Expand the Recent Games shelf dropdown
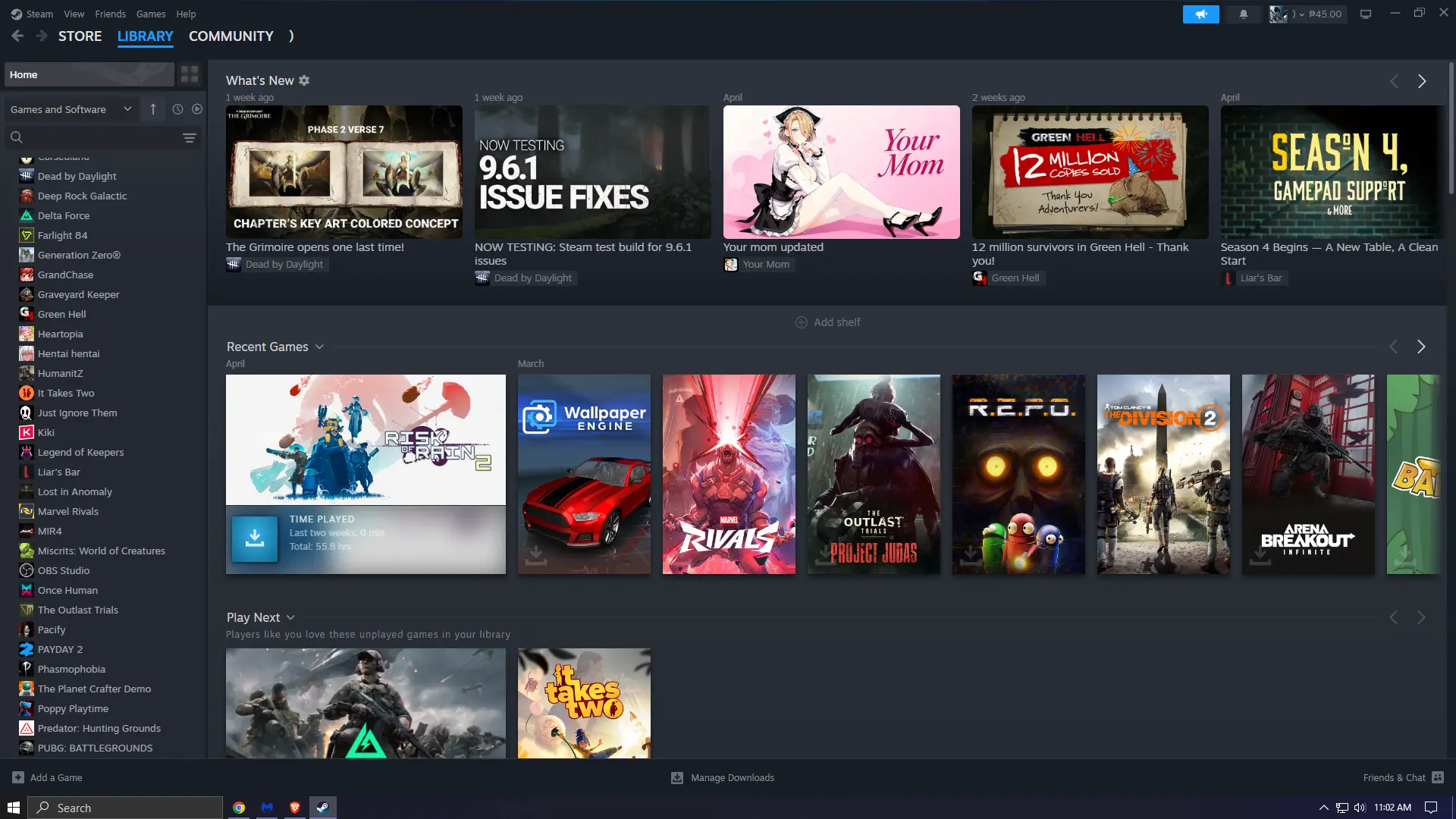1456x819 pixels. [319, 347]
